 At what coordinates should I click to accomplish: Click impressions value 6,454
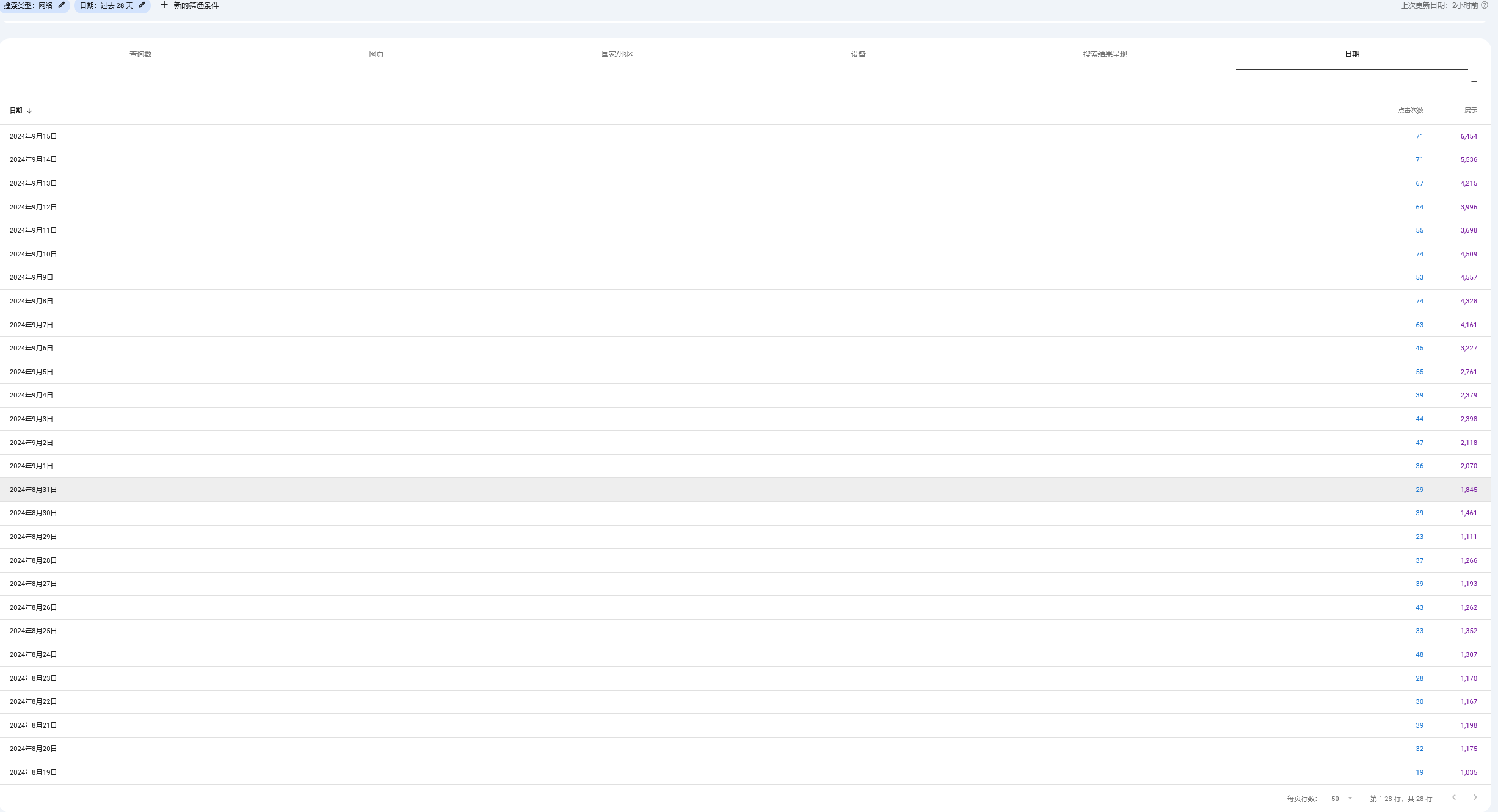pyautogui.click(x=1469, y=136)
